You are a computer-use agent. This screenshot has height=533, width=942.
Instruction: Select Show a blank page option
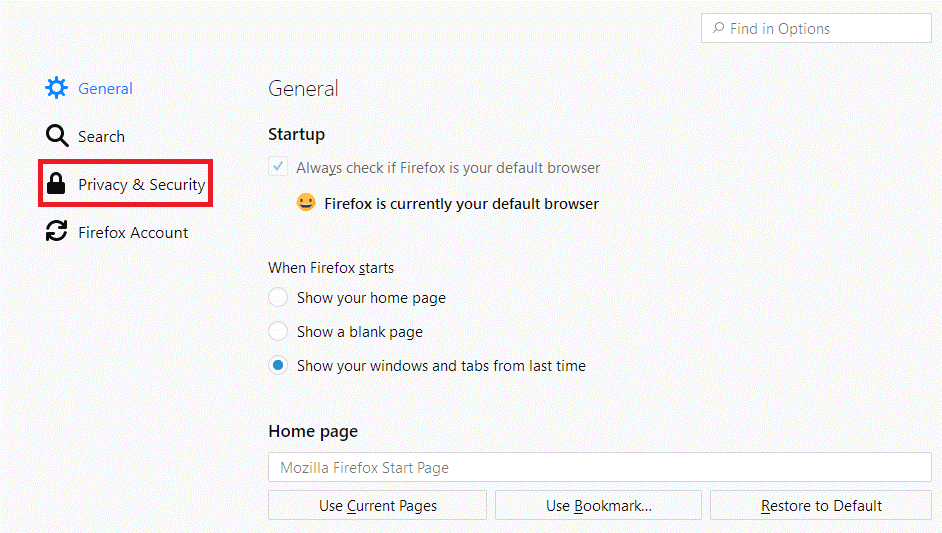click(x=278, y=332)
